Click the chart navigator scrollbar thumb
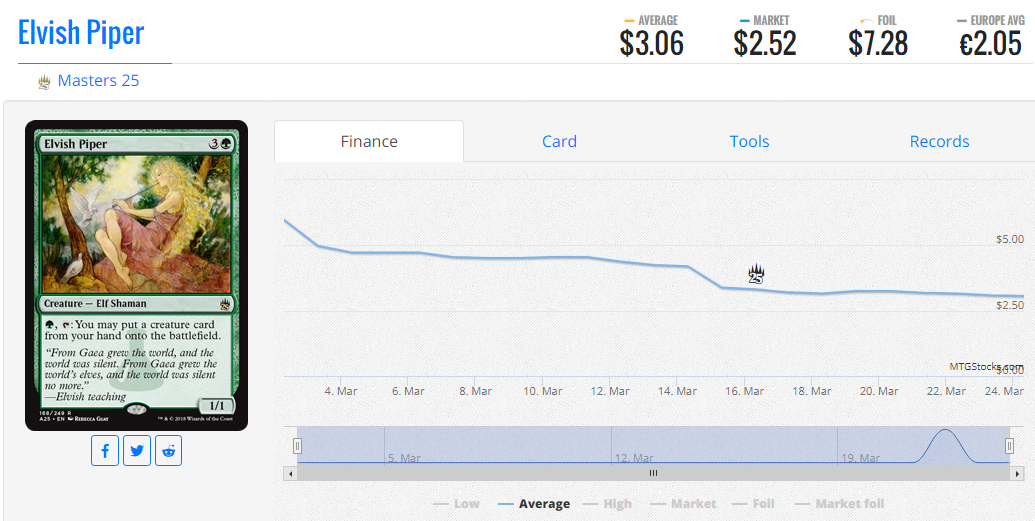The height and width of the screenshot is (521, 1035). (x=653, y=473)
